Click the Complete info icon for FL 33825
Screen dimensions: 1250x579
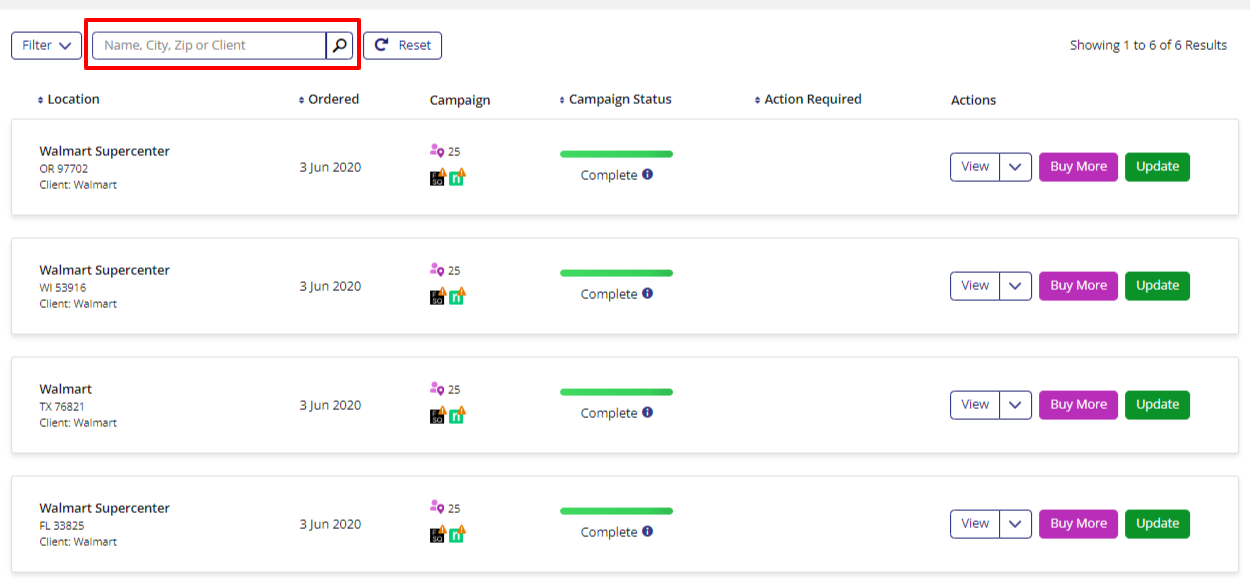pyautogui.click(x=647, y=532)
